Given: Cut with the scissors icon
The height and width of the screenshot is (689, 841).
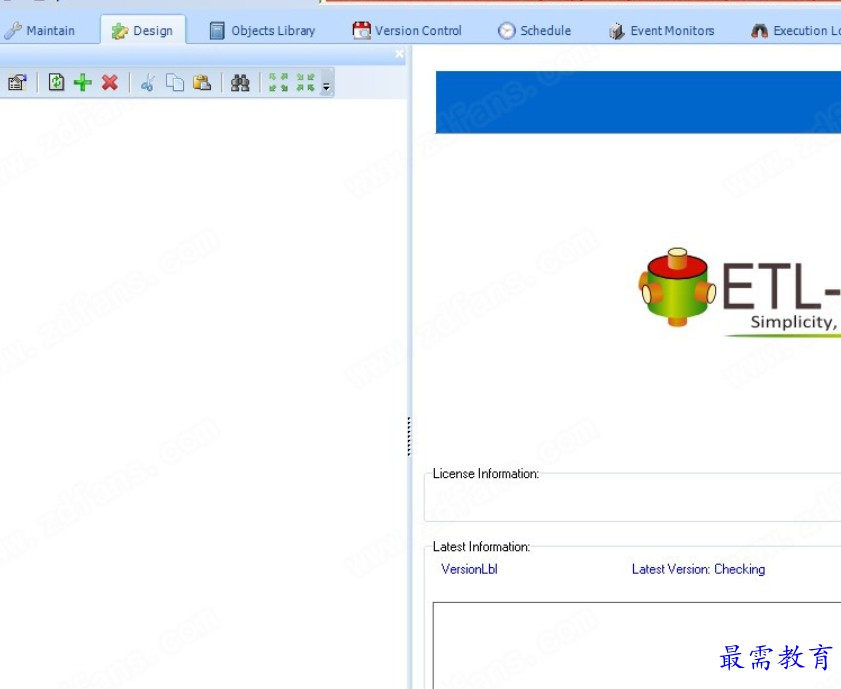Looking at the screenshot, I should coord(147,83).
